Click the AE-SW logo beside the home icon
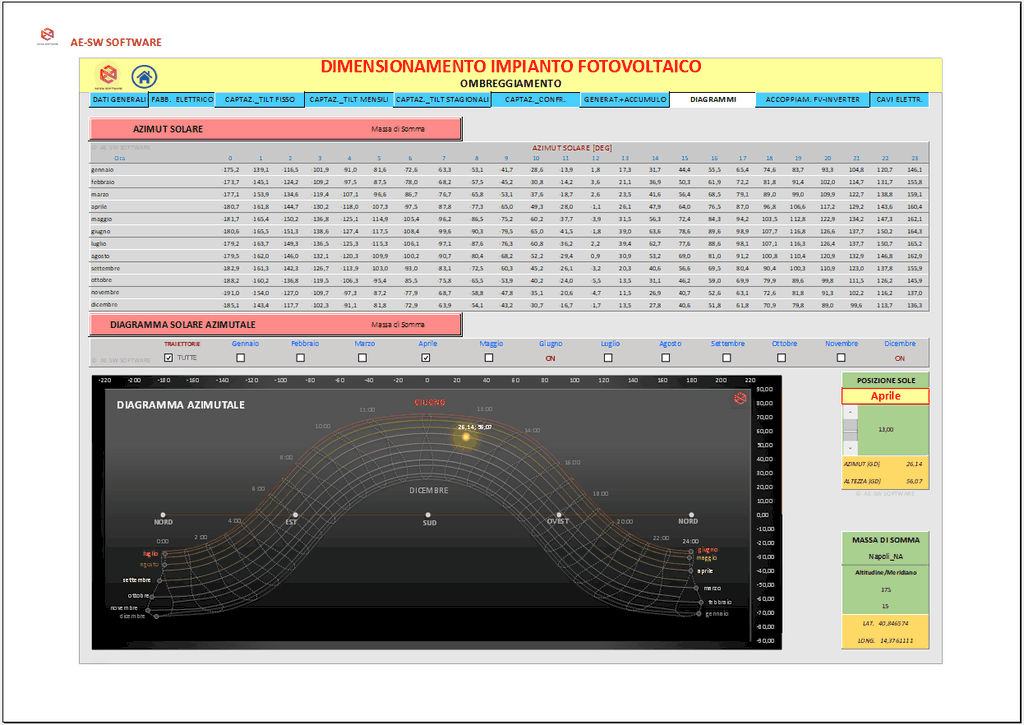The height and width of the screenshot is (725, 1024). 107,76
